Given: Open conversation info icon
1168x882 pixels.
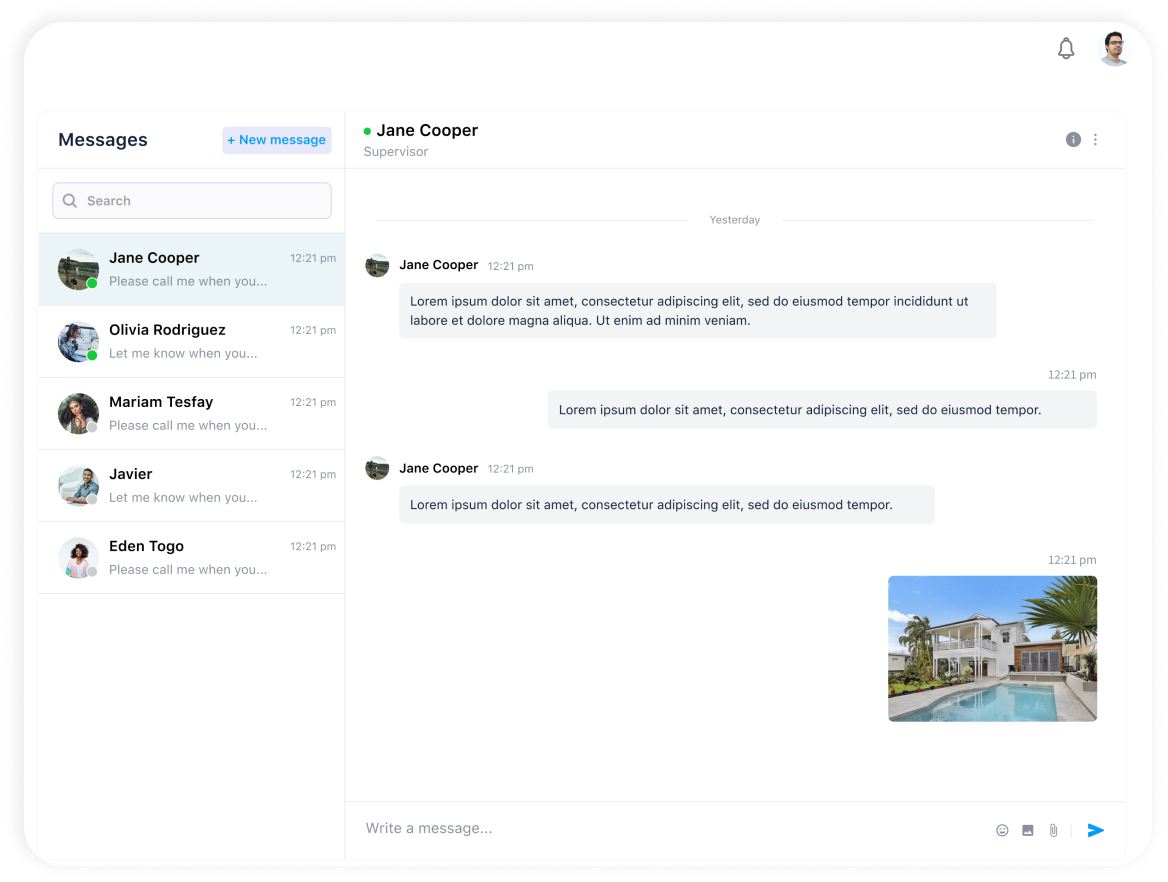Looking at the screenshot, I should (1073, 140).
